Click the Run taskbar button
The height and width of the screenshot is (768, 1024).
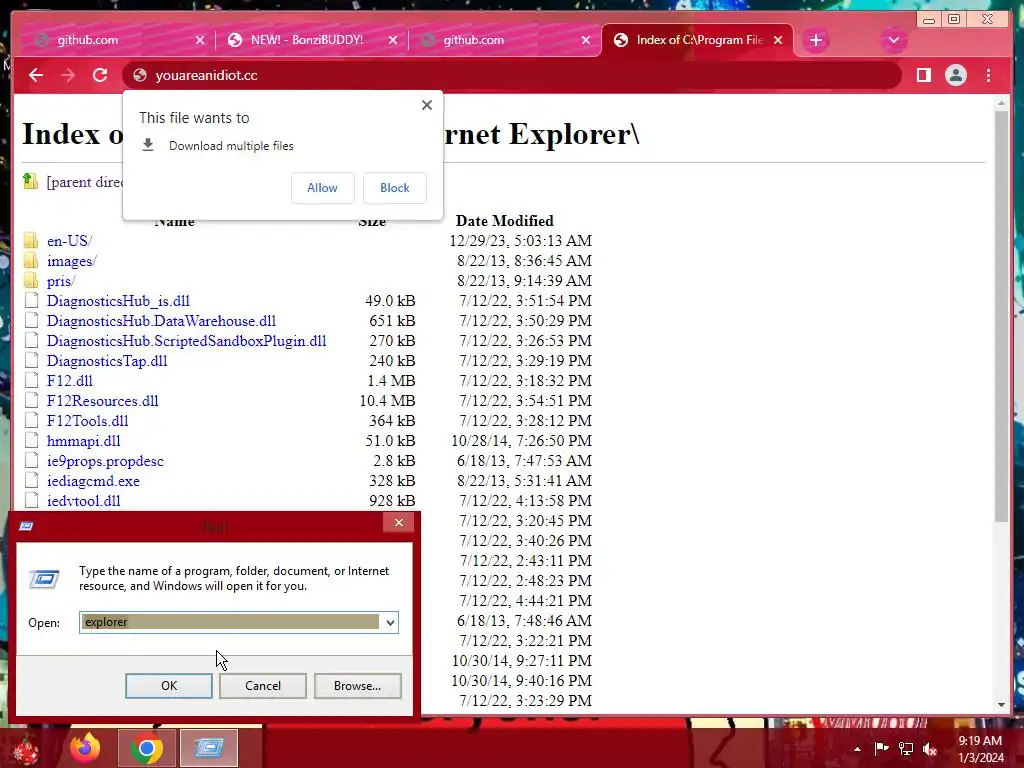click(209, 748)
